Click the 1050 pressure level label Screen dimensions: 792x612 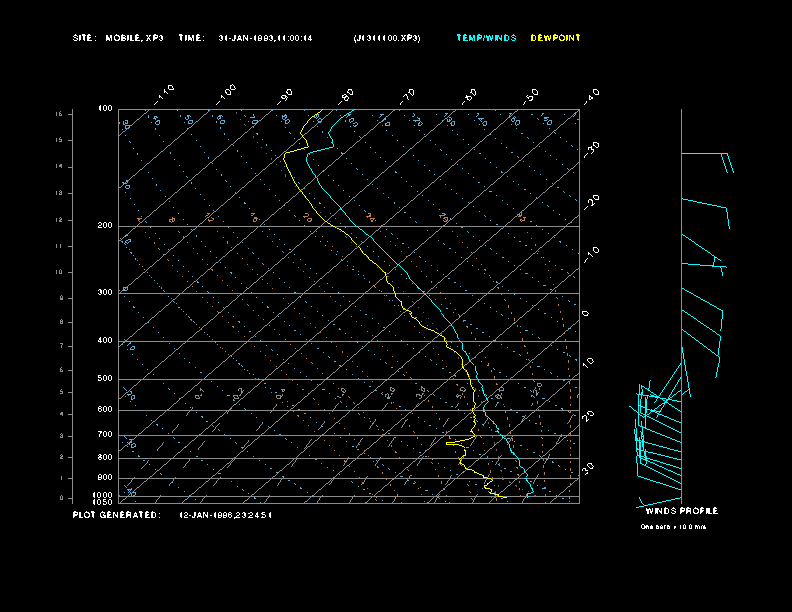point(103,502)
